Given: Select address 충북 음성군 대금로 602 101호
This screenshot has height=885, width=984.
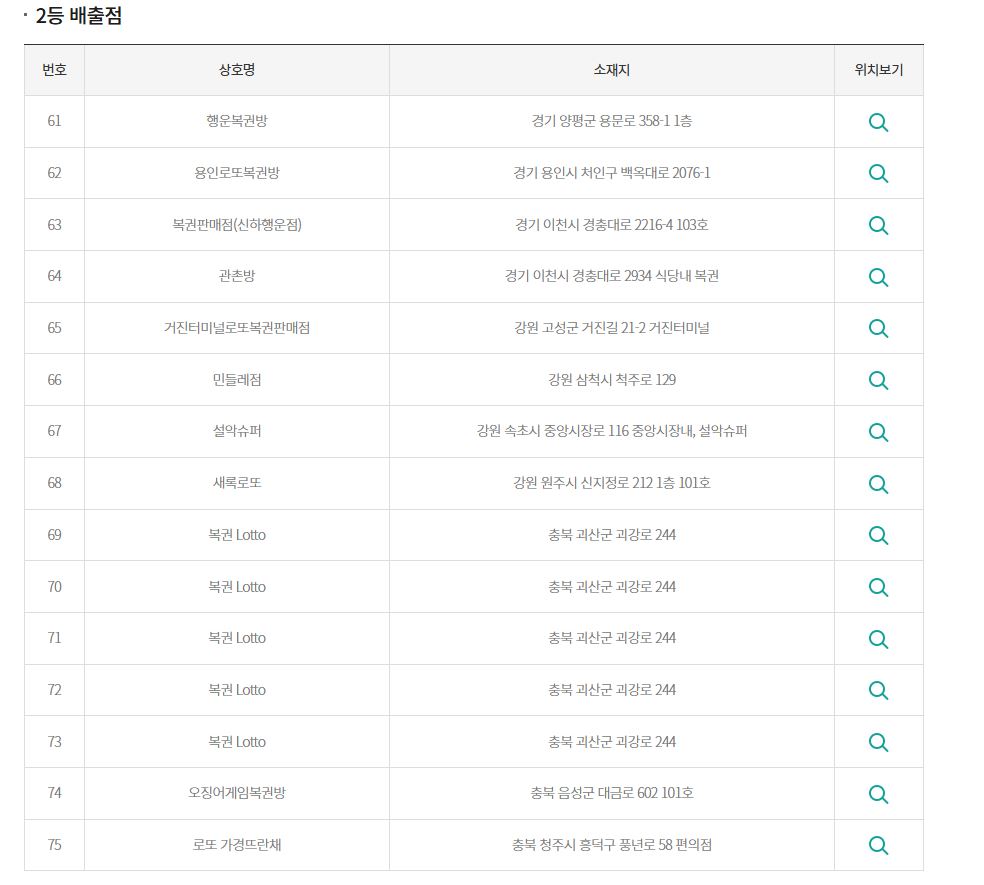Looking at the screenshot, I should pyautogui.click(x=611, y=793).
